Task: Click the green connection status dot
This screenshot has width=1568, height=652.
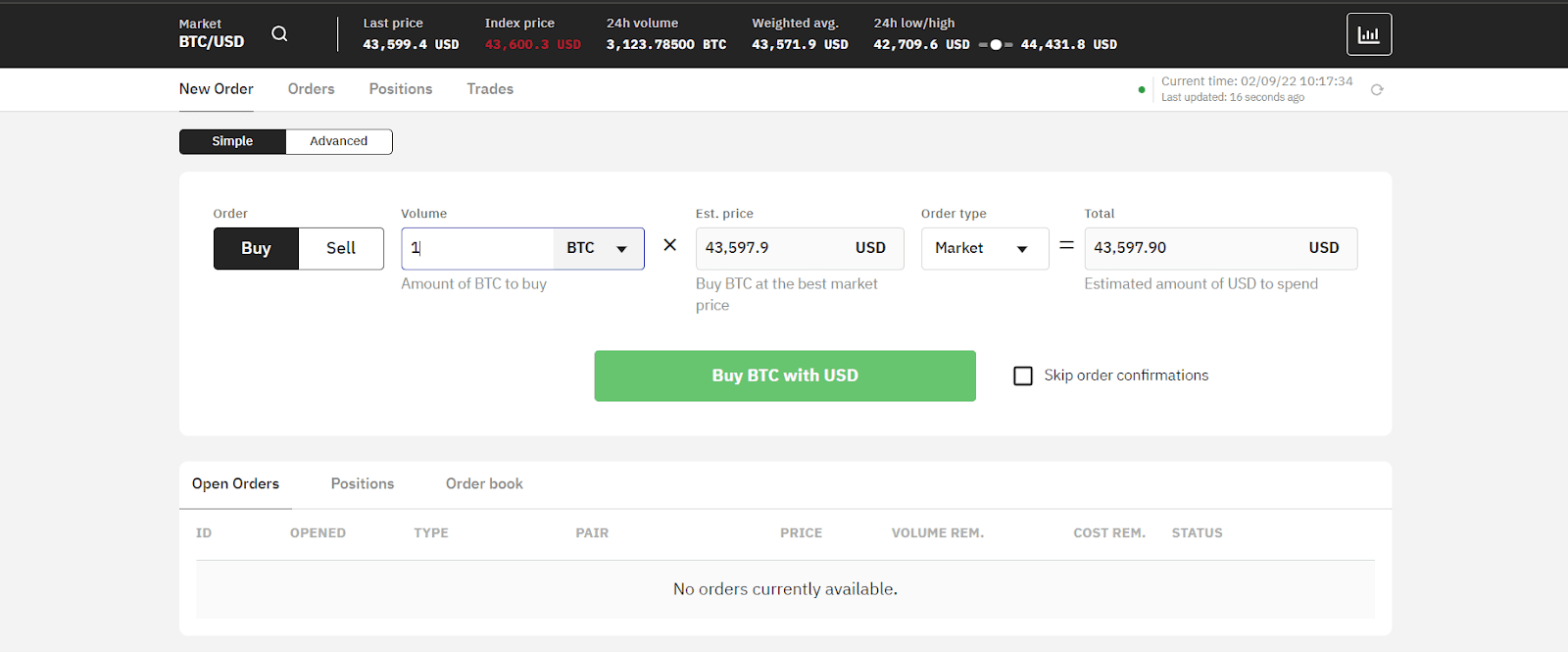Action: coord(1142,90)
